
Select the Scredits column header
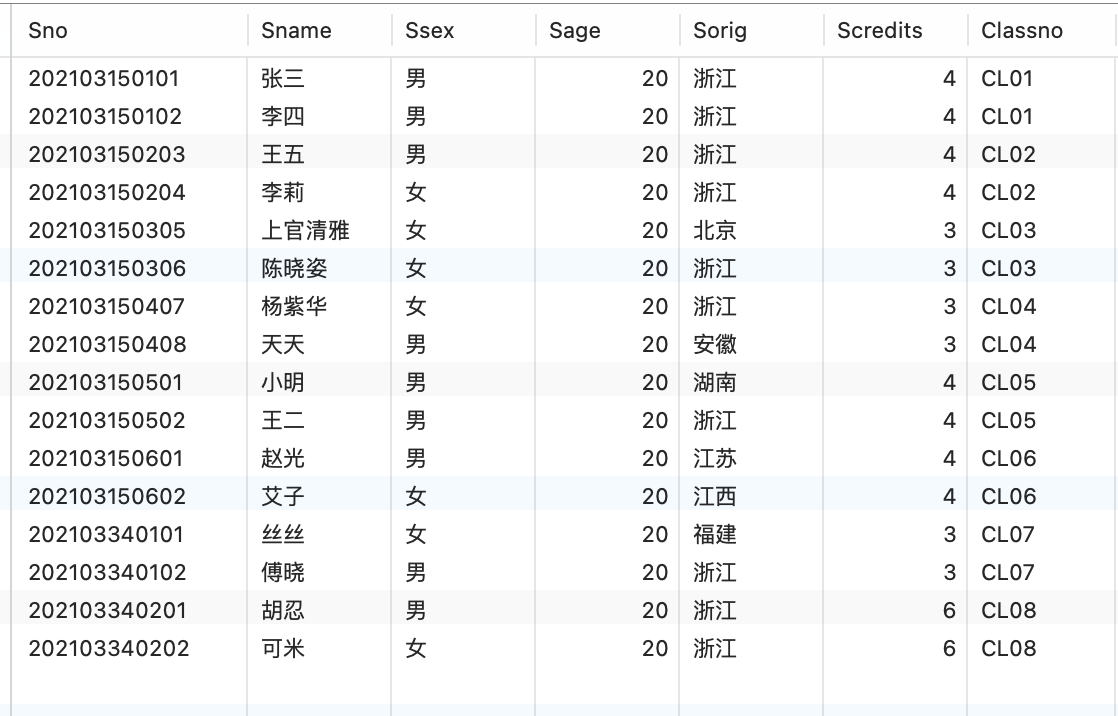880,31
